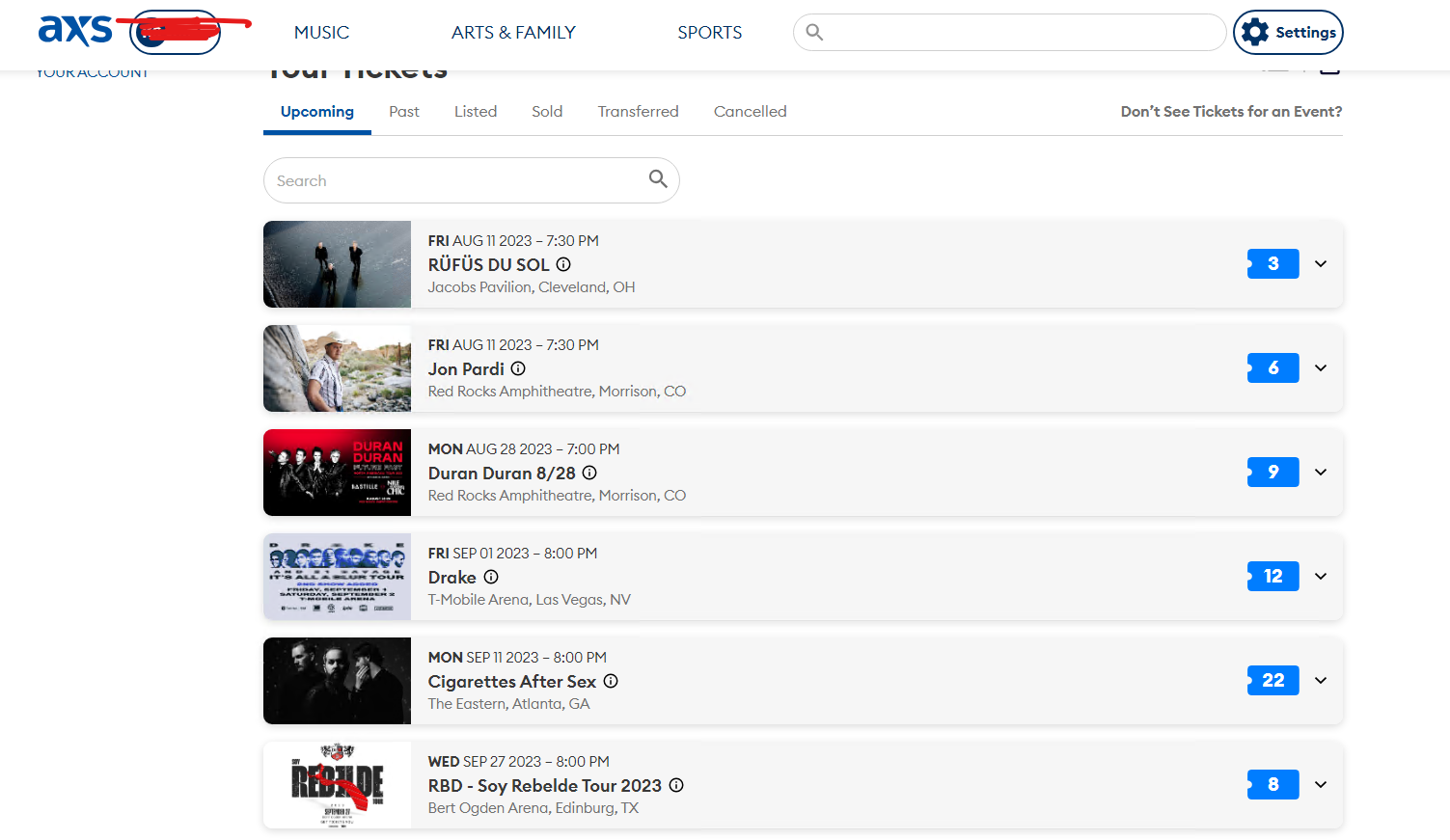
Task: Click the RBD - Soy Rebelde Tour 2023 title
Action: (x=545, y=785)
